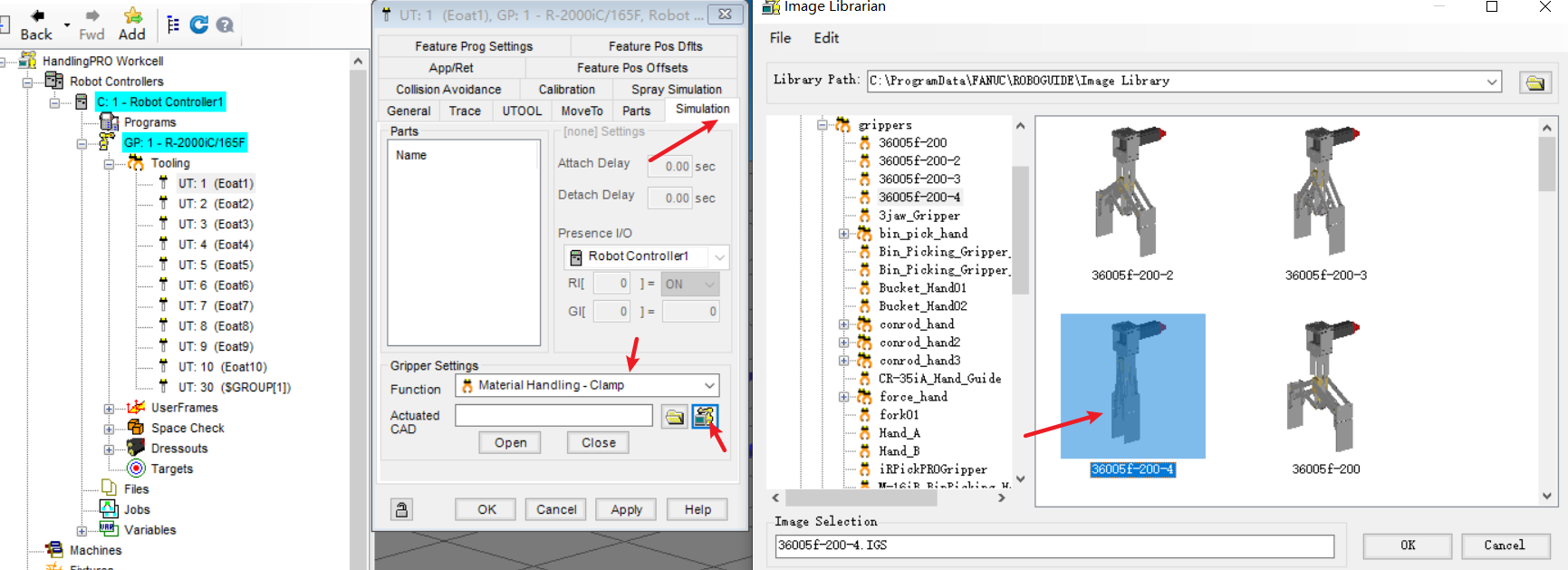Screen dimensions: 1568x570
Task: Open the Edit menu in Image Librarian
Action: pyautogui.click(x=826, y=38)
